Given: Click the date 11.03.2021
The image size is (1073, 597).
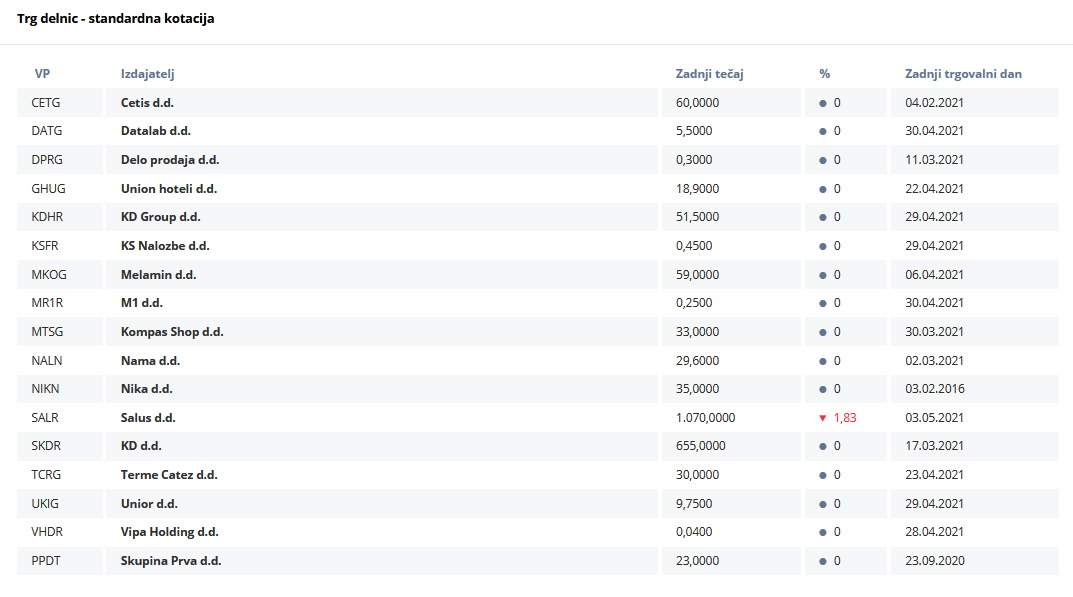Looking at the screenshot, I should pyautogui.click(x=934, y=160).
